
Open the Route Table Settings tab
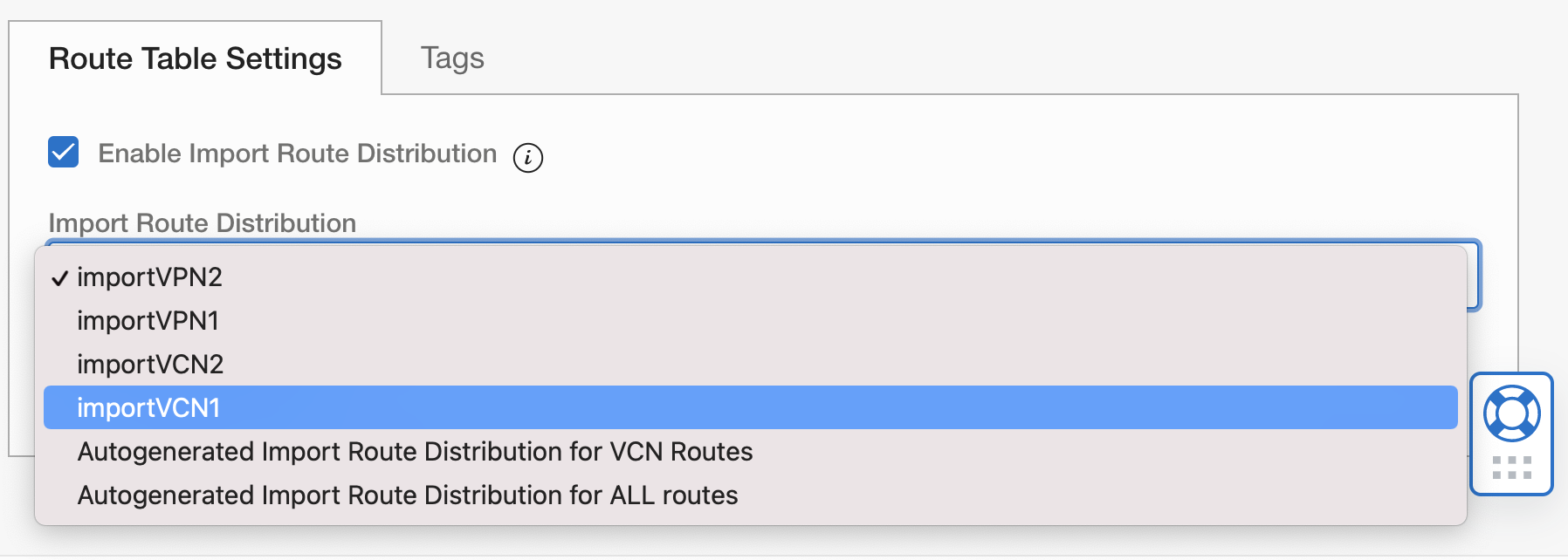pyautogui.click(x=195, y=58)
